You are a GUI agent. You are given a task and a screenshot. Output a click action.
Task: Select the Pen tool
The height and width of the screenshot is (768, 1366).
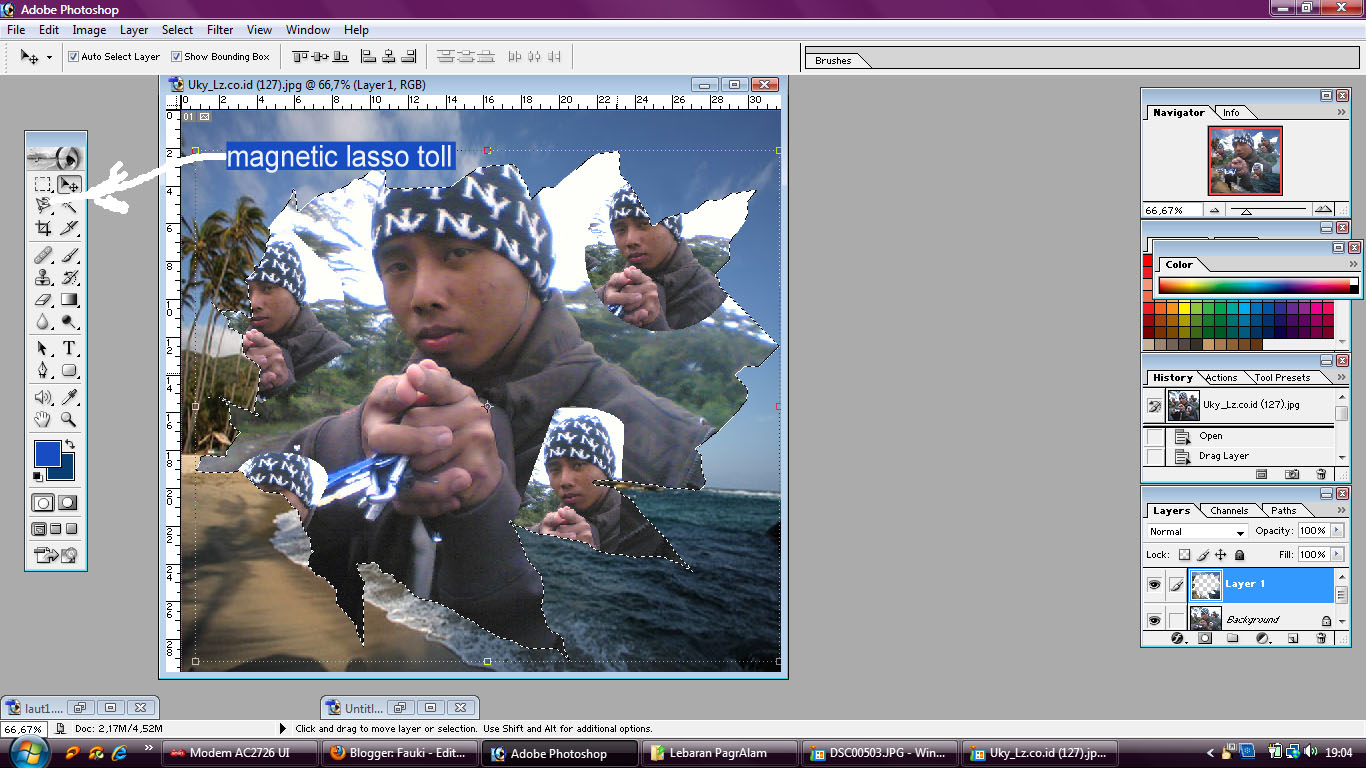43,370
